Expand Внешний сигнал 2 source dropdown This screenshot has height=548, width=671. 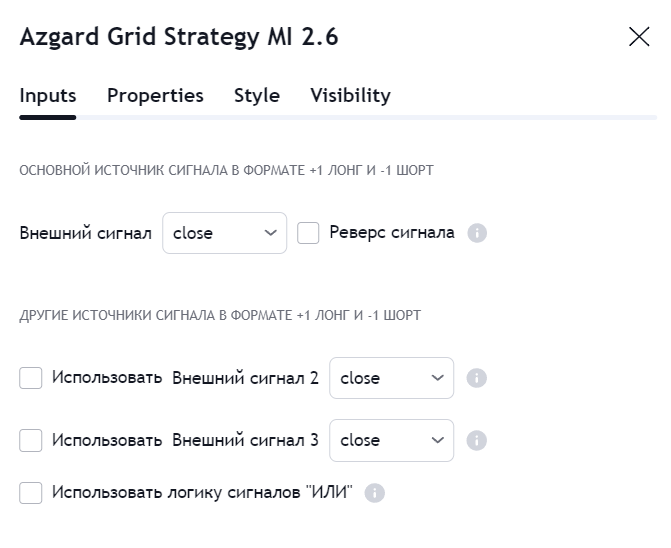tap(391, 378)
